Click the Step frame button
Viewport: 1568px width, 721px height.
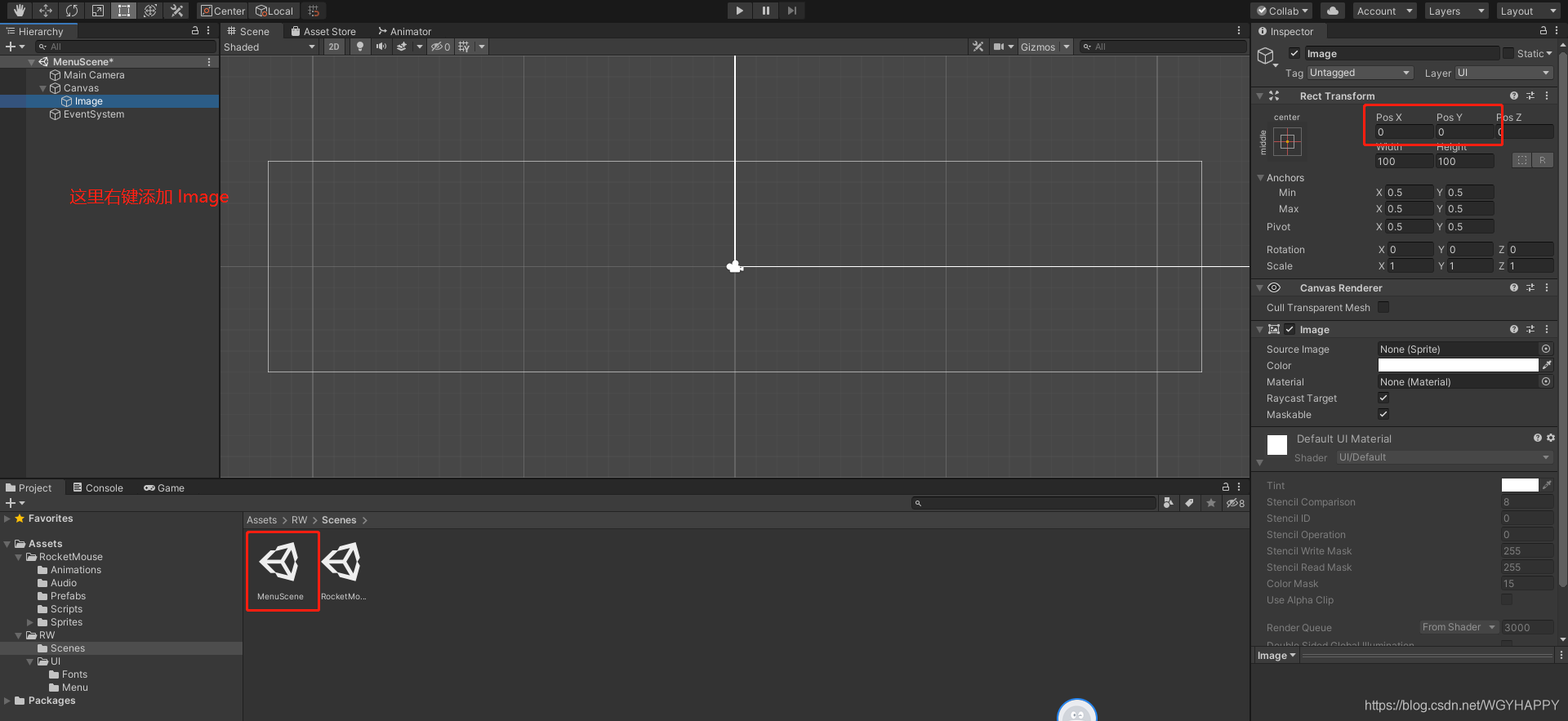click(x=791, y=11)
